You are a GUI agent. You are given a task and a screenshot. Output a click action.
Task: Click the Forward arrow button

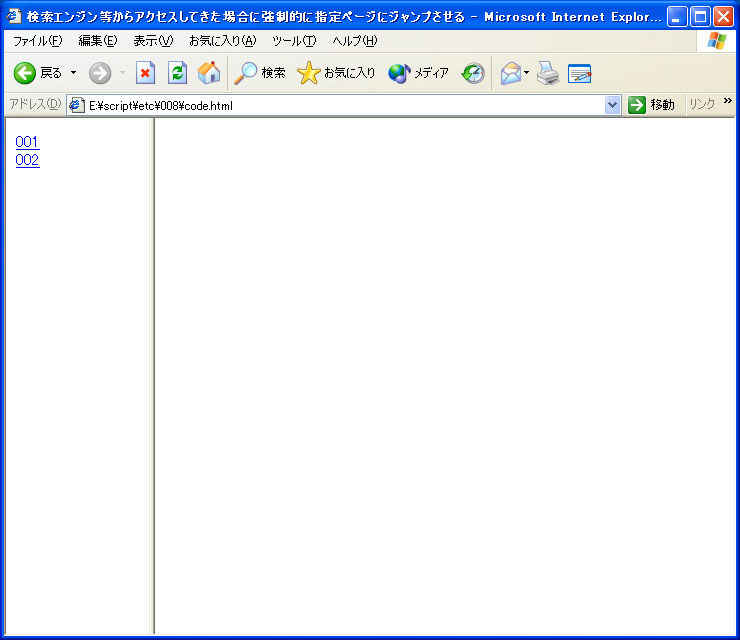coord(100,73)
